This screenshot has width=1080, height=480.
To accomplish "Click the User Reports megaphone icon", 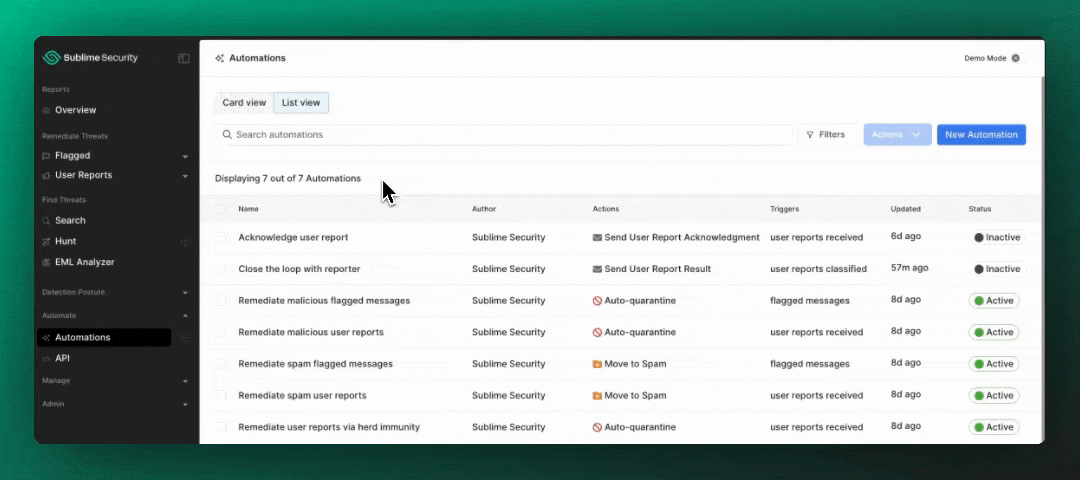I will point(46,176).
